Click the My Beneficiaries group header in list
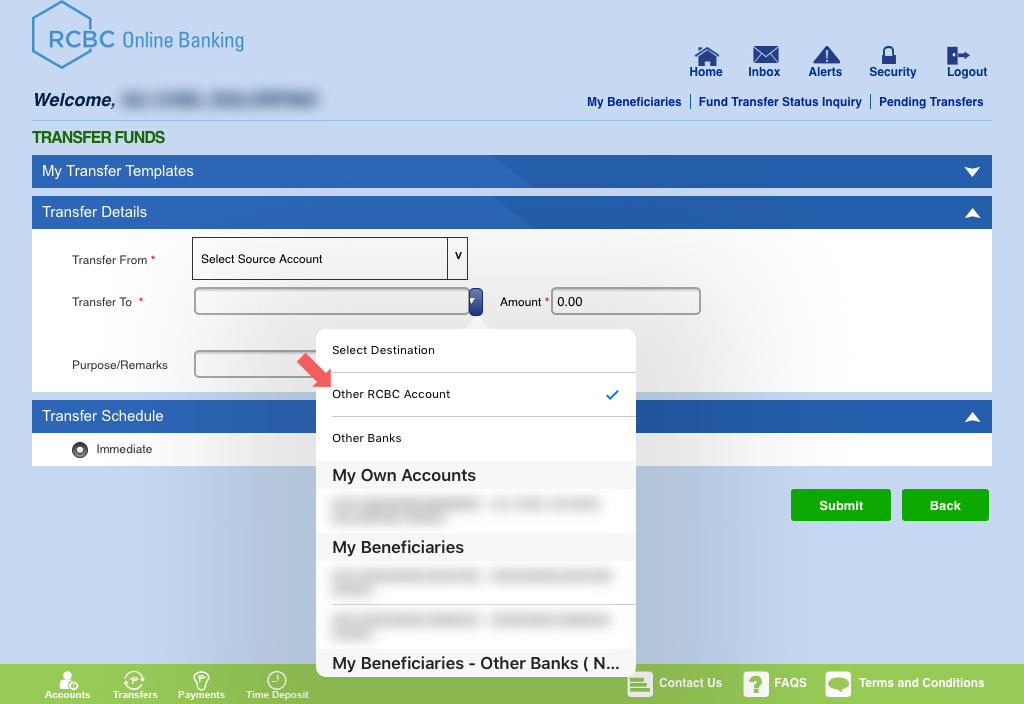This screenshot has width=1024, height=704. (476, 547)
